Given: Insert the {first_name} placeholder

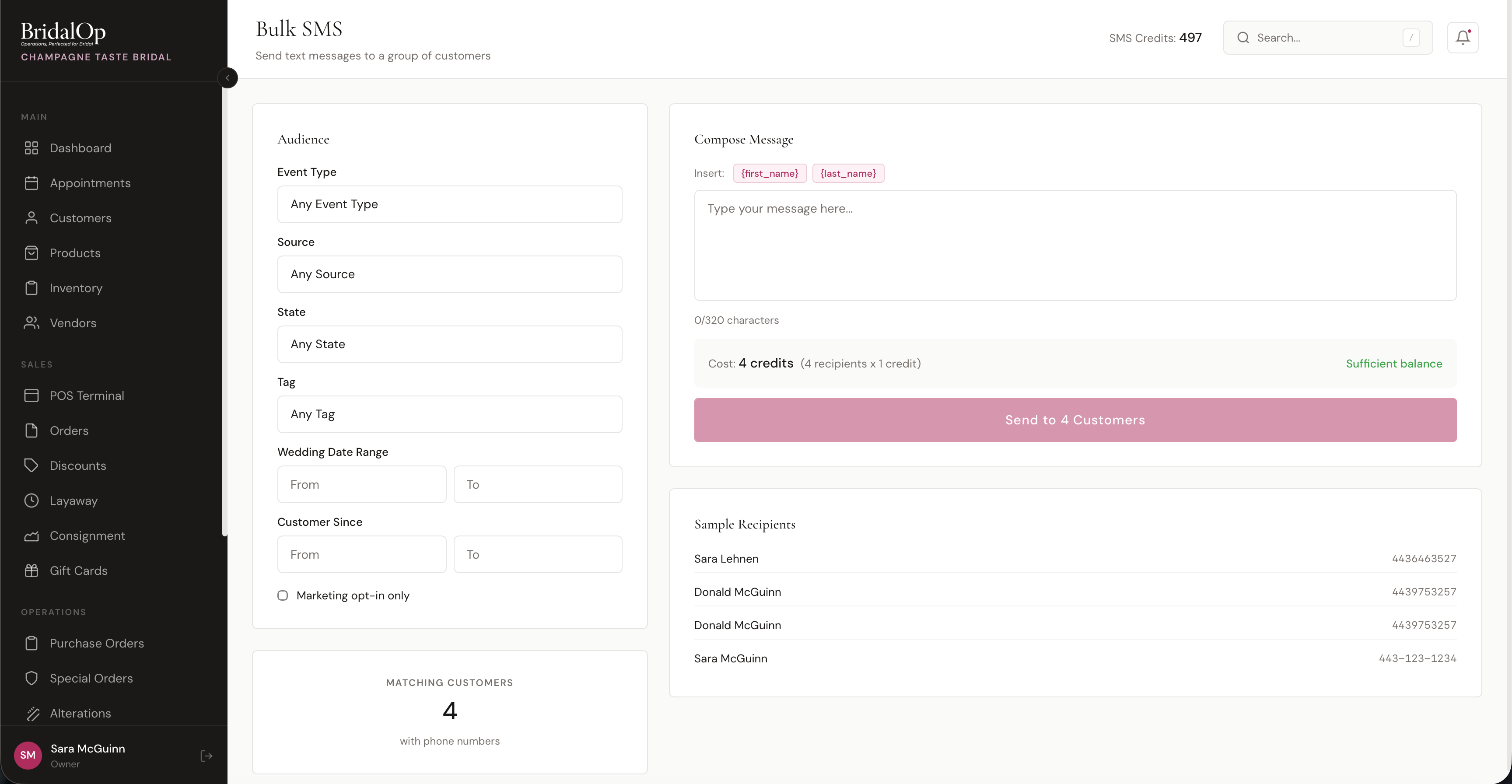Looking at the screenshot, I should coord(770,173).
